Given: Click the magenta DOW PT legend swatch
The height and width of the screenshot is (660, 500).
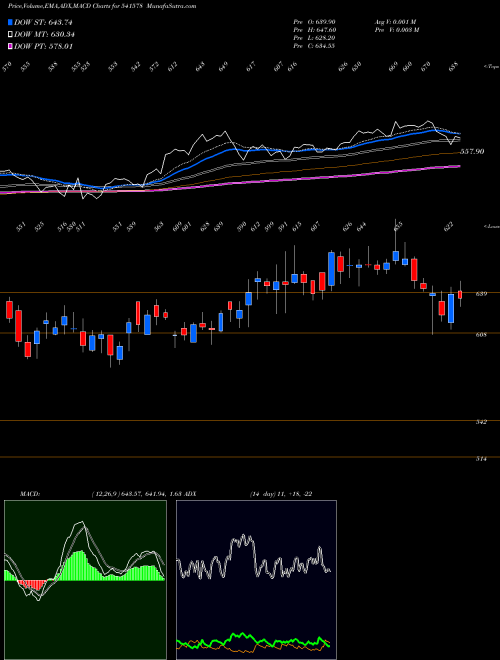Looking at the screenshot, I should [11, 46].
